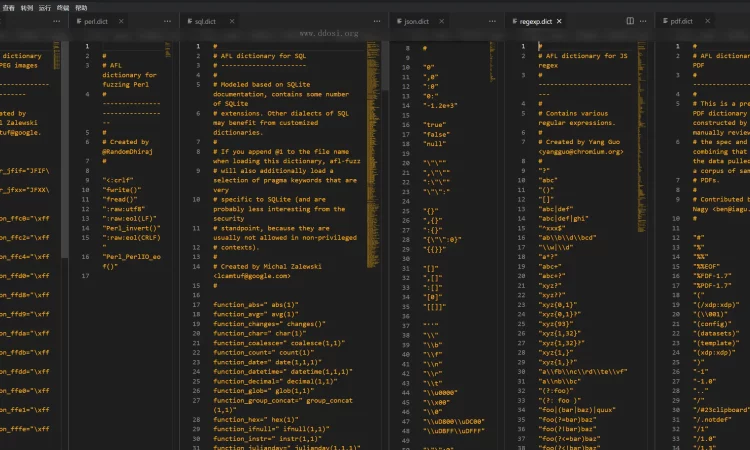Click the file icon on the perl.dict tab

pos(79,22)
